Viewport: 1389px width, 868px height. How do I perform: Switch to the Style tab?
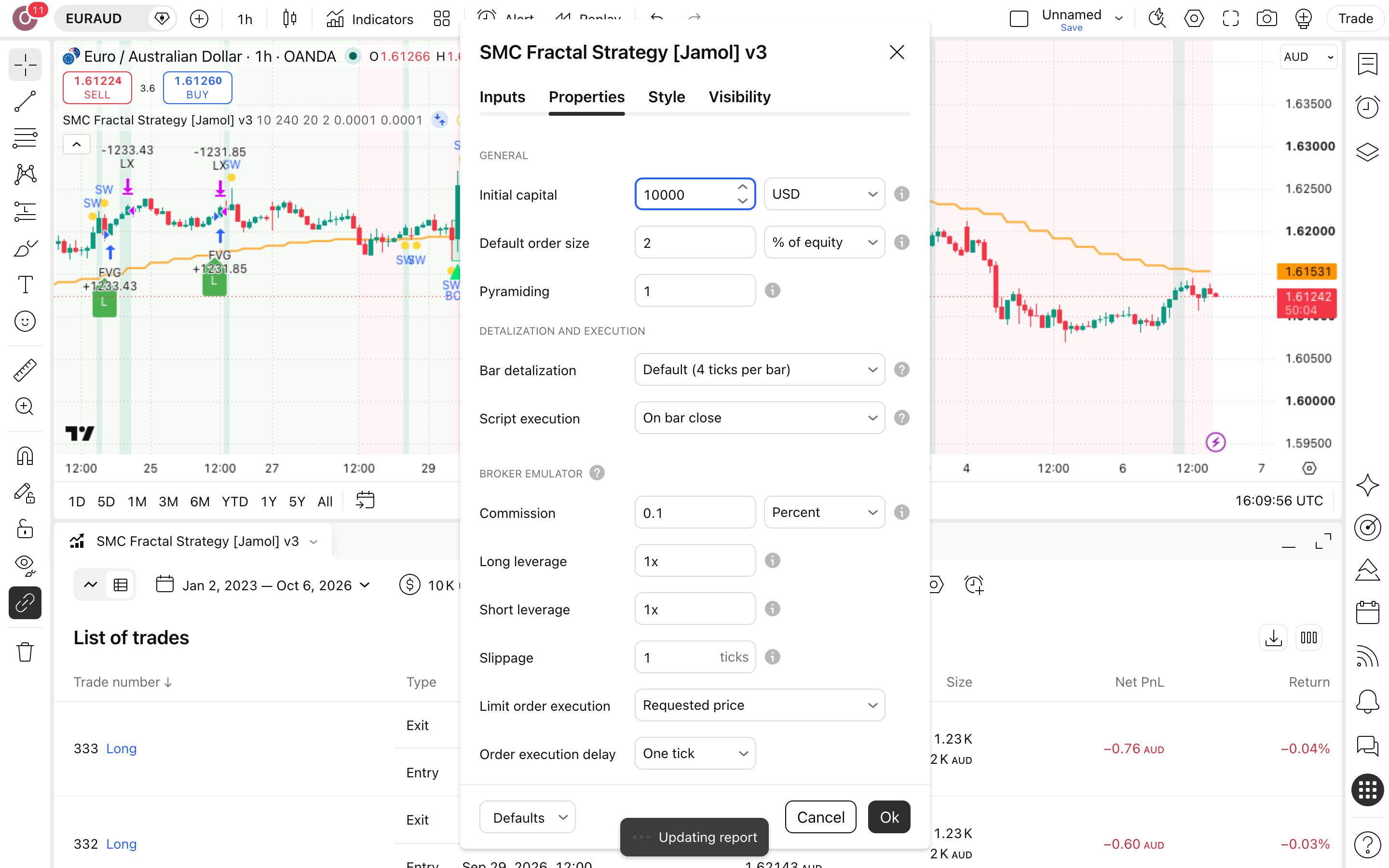click(x=667, y=97)
